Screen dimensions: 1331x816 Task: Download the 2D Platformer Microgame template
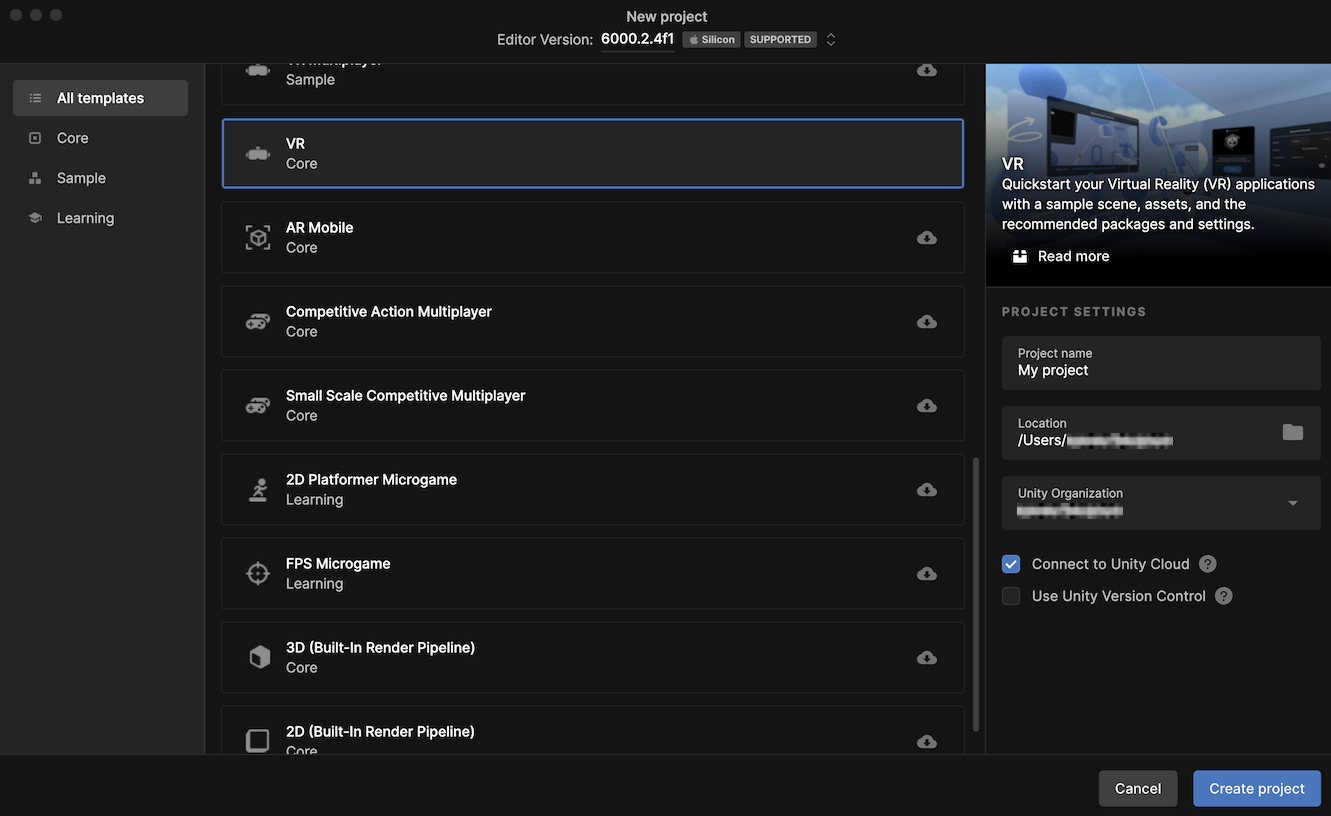tap(927, 490)
